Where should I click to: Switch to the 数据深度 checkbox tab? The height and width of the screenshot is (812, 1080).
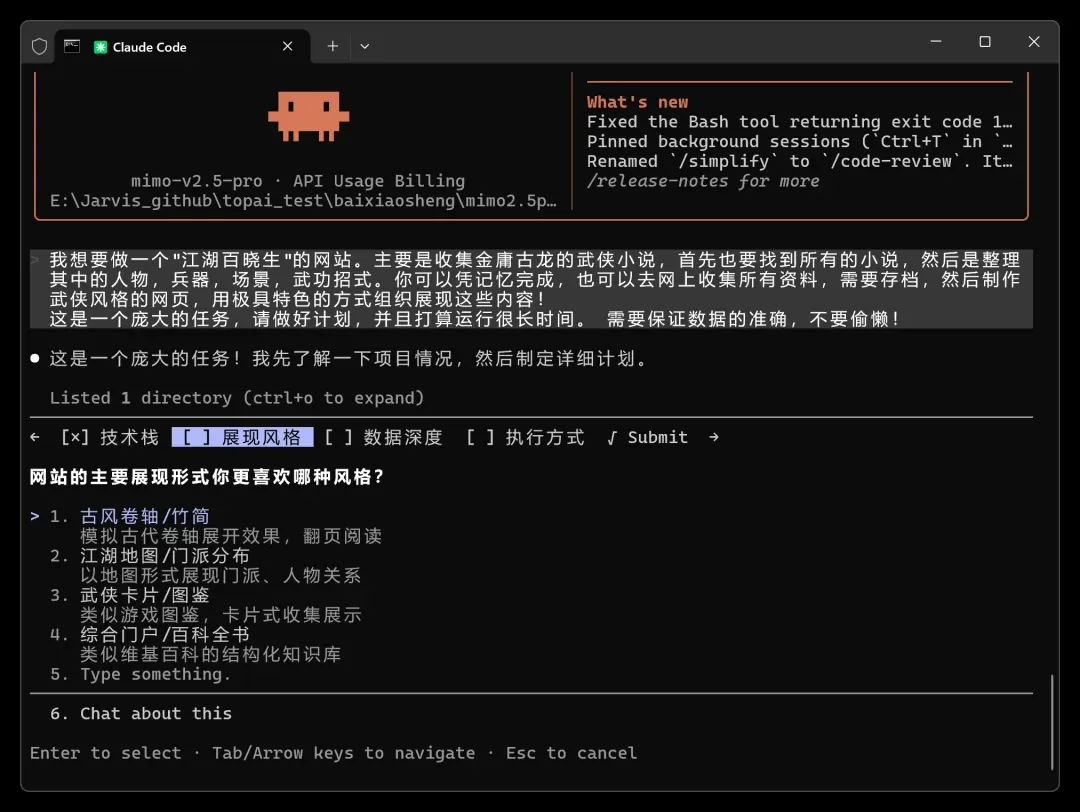click(384, 437)
